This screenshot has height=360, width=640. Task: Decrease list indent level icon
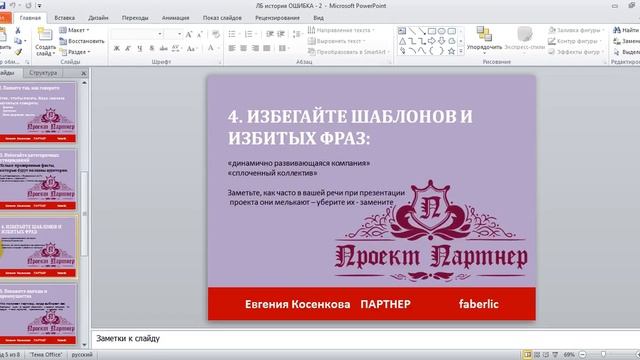[x=270, y=34]
